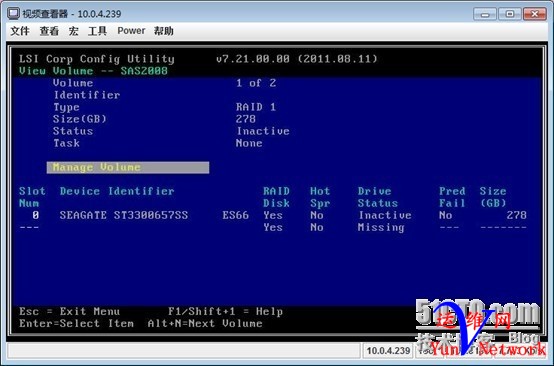
Task: Click the RAID 1 type value
Action: [256, 107]
